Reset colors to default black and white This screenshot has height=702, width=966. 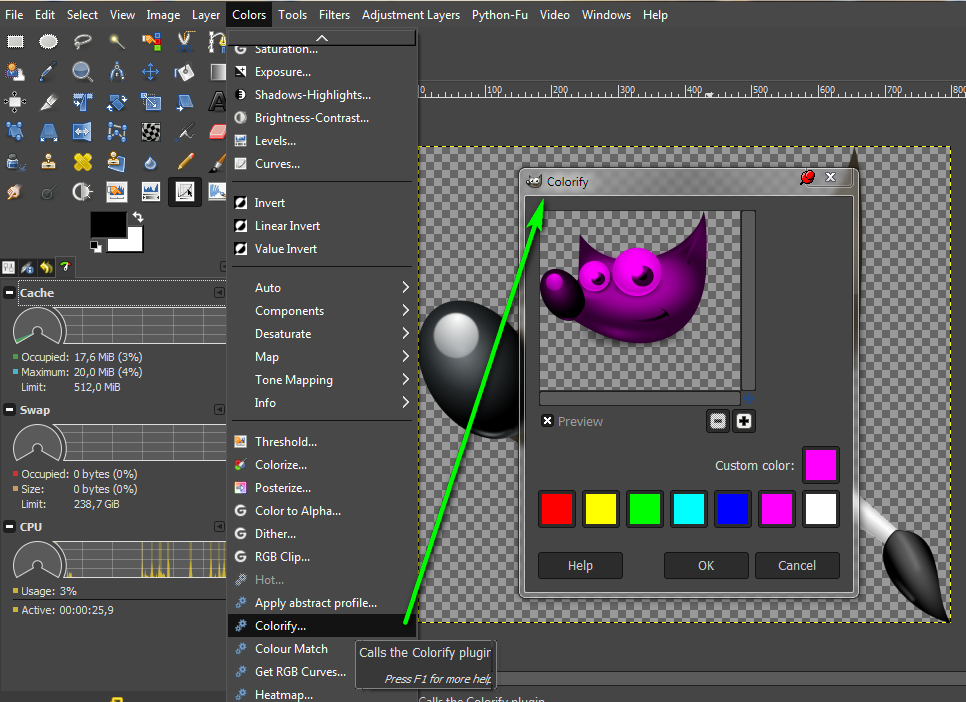(95, 247)
